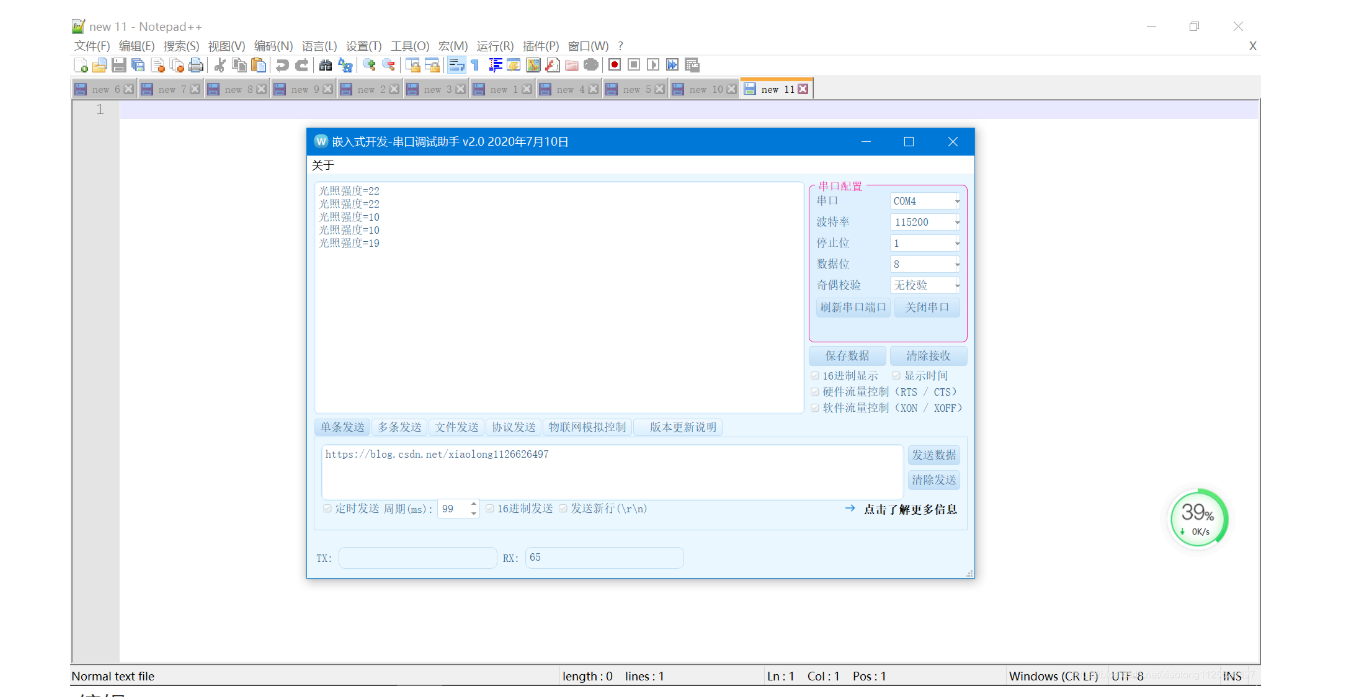The width and height of the screenshot is (1362, 697).
Task: Click the 发送数据 button
Action: (x=934, y=455)
